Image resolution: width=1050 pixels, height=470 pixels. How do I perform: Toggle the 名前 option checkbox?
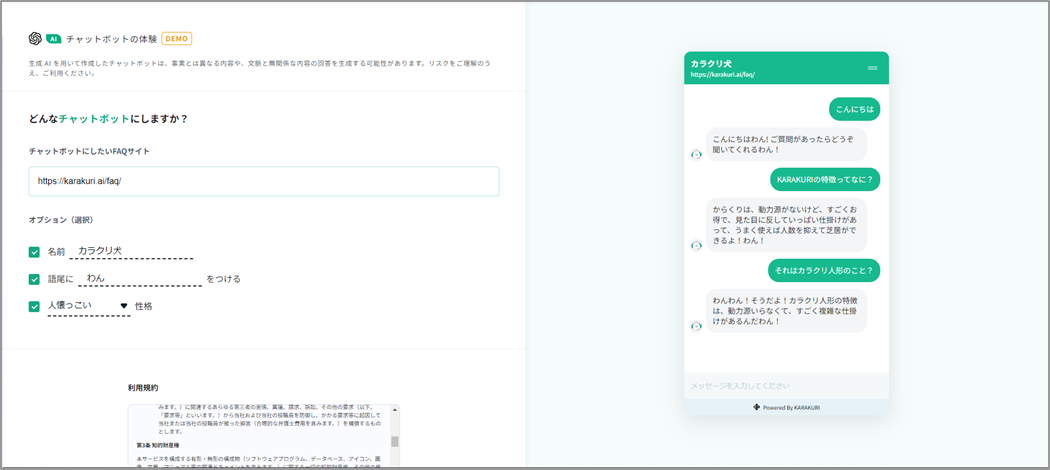tap(34, 252)
